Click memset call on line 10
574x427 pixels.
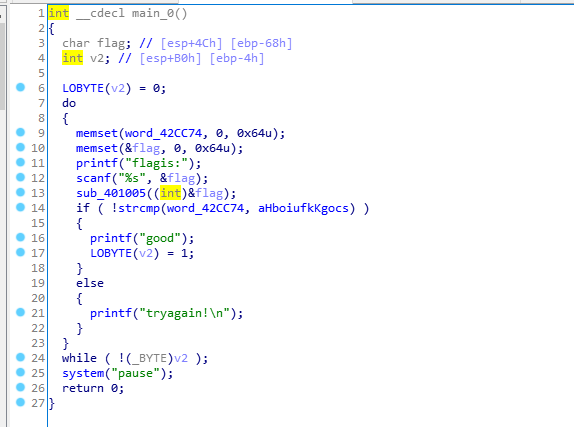tap(97, 148)
